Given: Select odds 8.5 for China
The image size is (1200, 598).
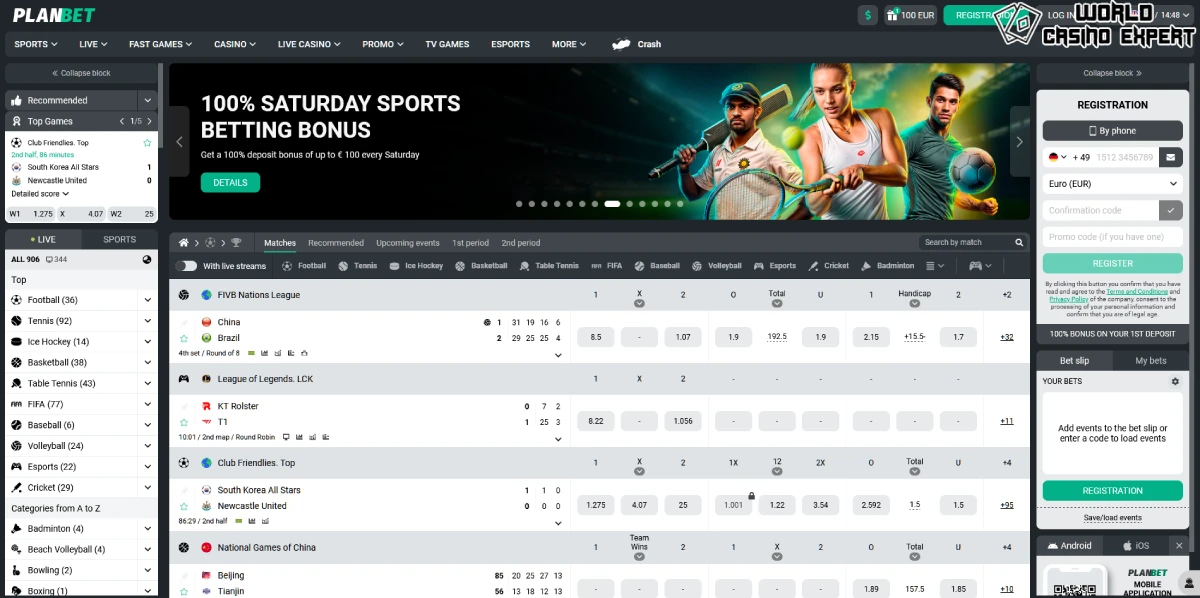Looking at the screenshot, I should (x=596, y=337).
